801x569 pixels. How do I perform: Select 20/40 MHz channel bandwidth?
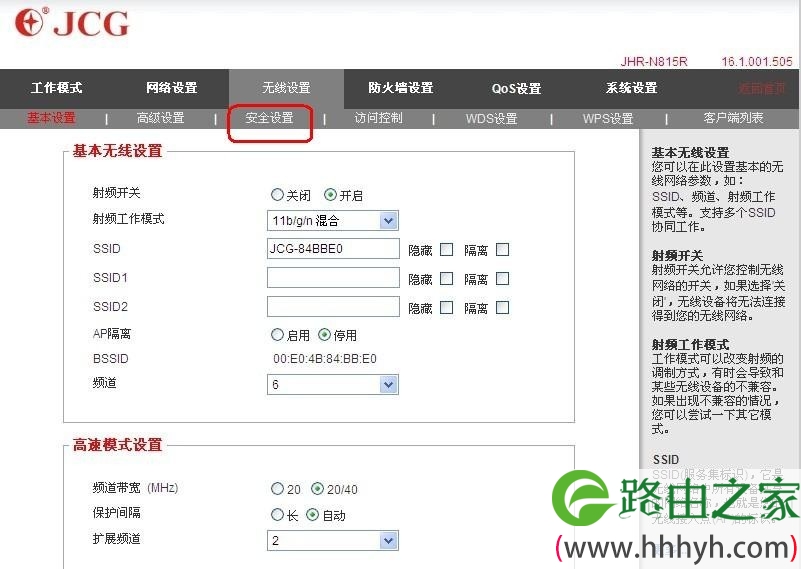coord(317,489)
